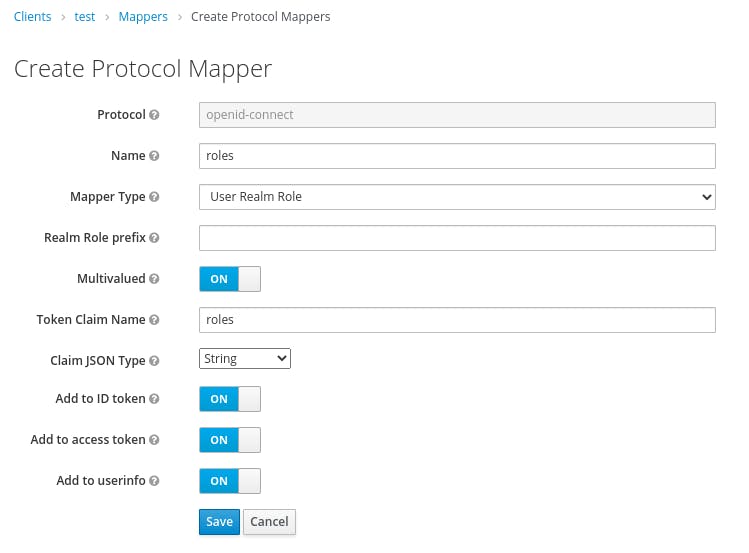Navigate to Mappers breadcrumb link
The width and height of the screenshot is (749, 553).
tap(143, 17)
